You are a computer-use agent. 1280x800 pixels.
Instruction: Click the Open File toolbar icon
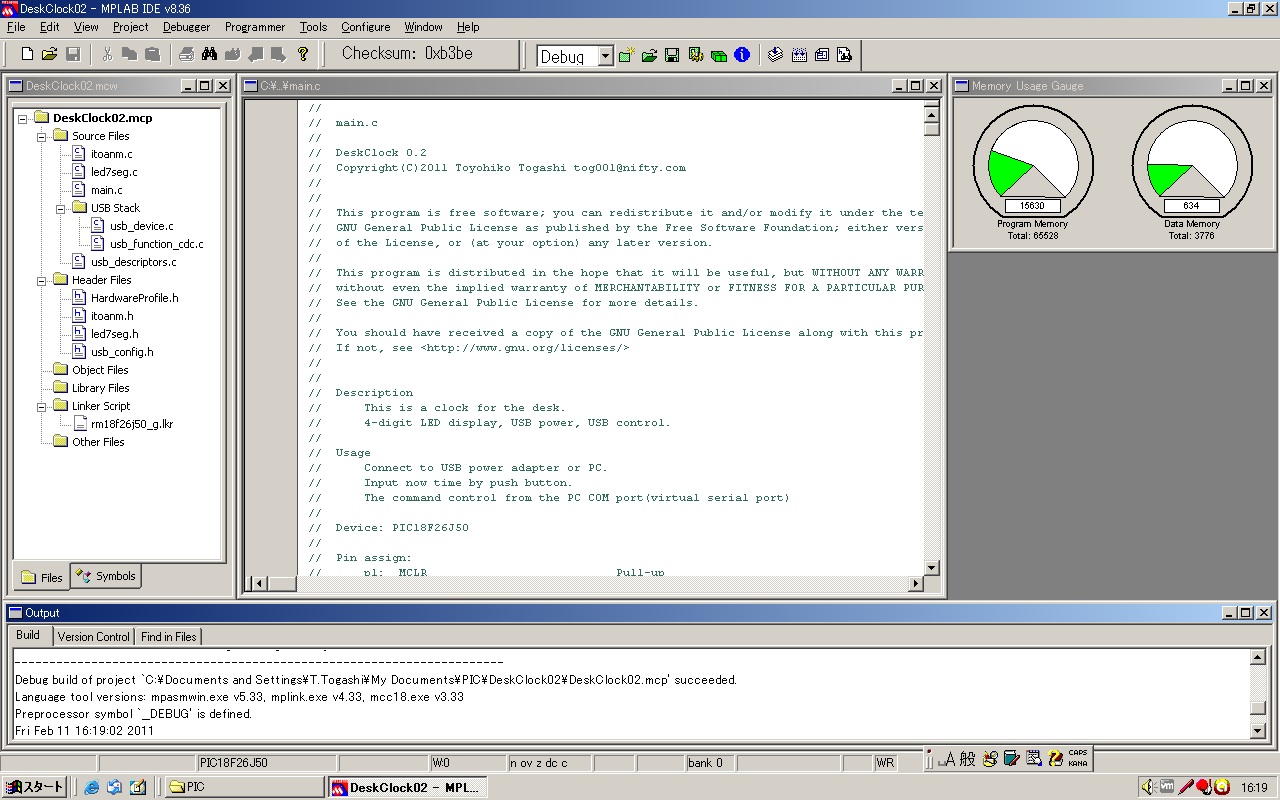[49, 54]
